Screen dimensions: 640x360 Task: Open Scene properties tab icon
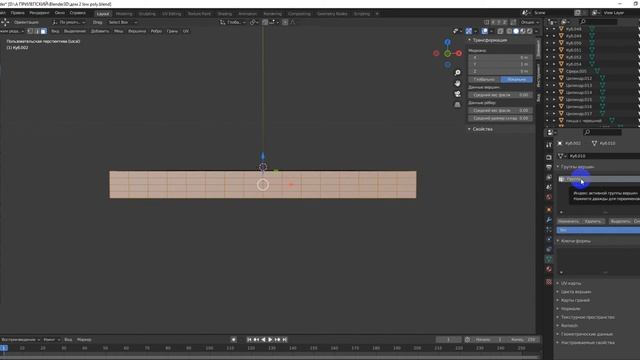point(549,187)
